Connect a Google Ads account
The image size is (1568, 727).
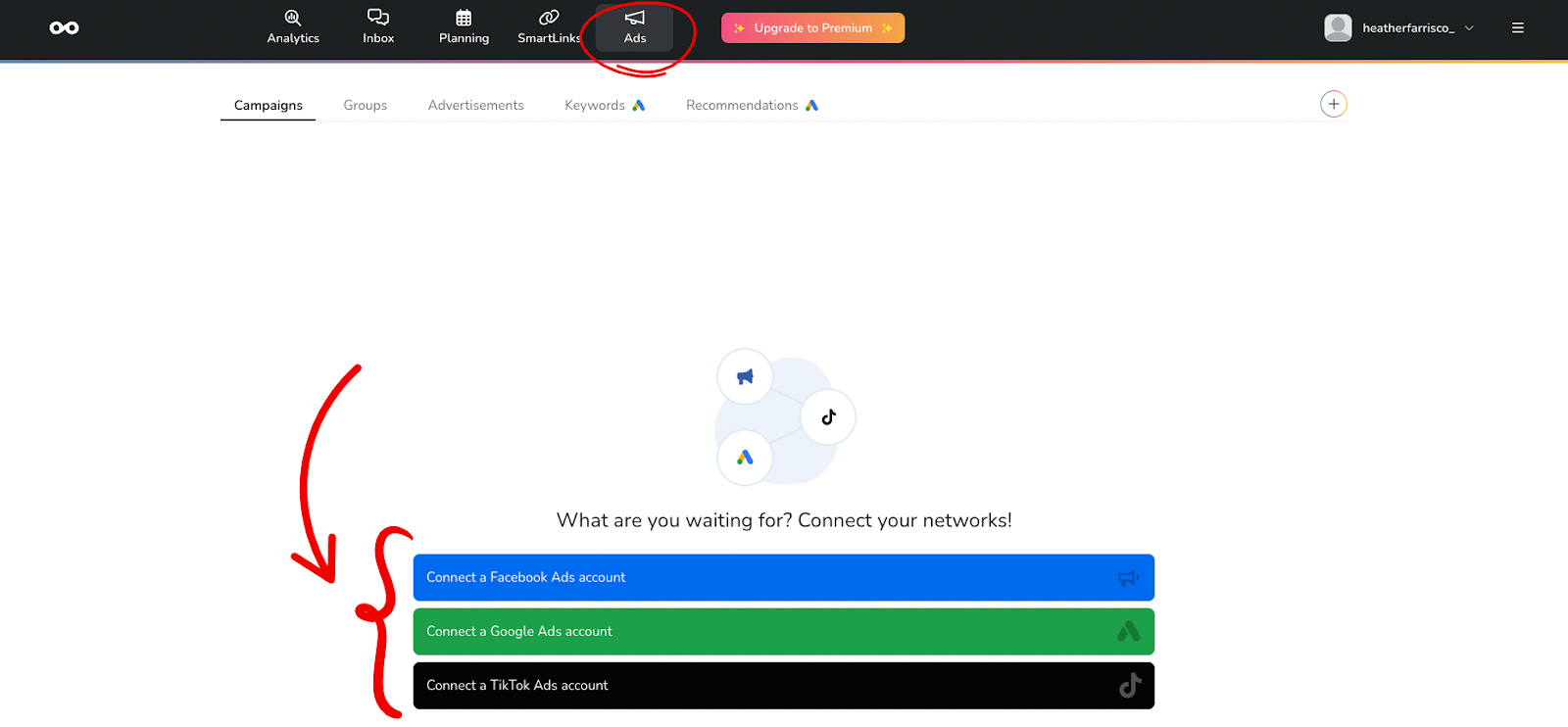click(x=784, y=631)
